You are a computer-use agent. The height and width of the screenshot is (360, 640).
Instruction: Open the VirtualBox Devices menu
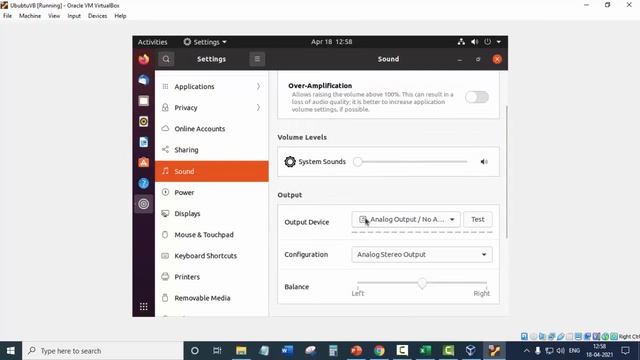point(97,16)
